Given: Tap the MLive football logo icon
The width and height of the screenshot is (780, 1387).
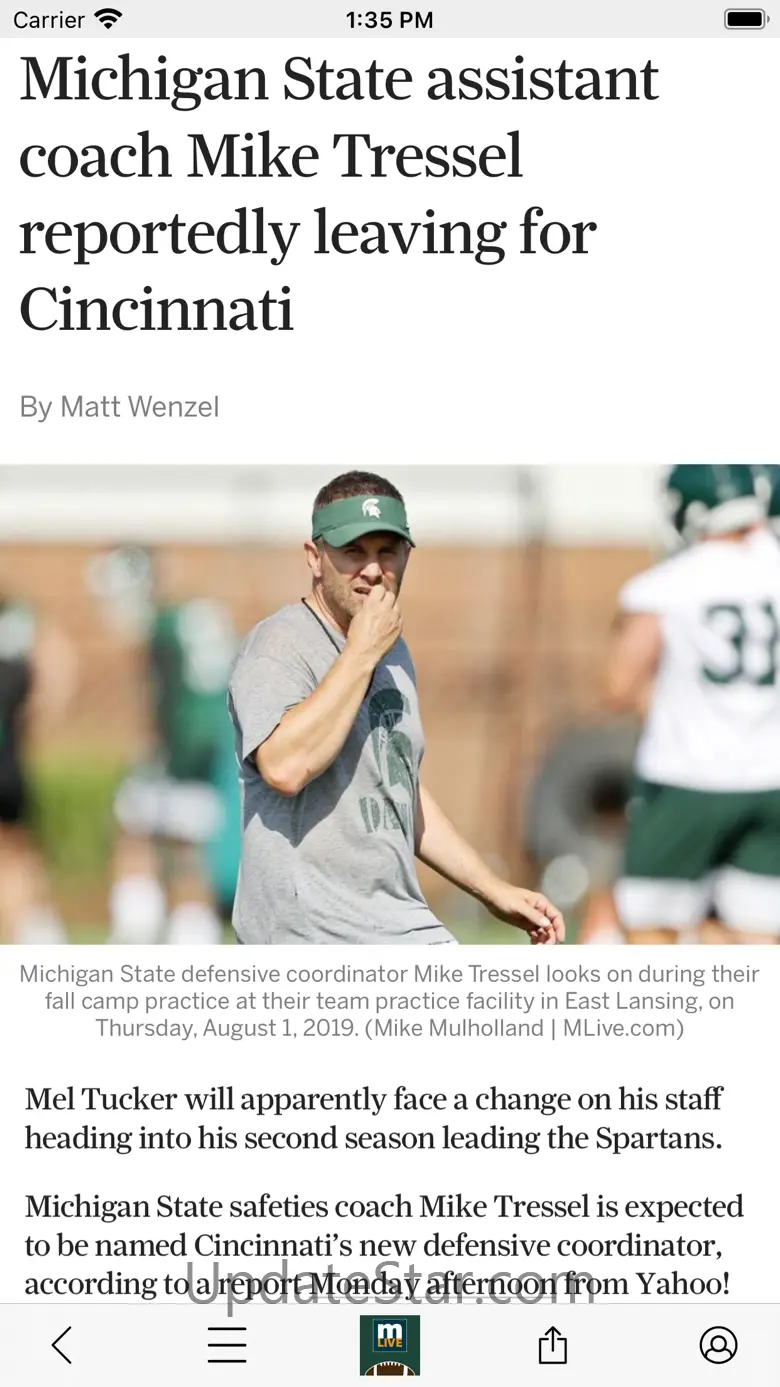Looking at the screenshot, I should (x=390, y=1345).
